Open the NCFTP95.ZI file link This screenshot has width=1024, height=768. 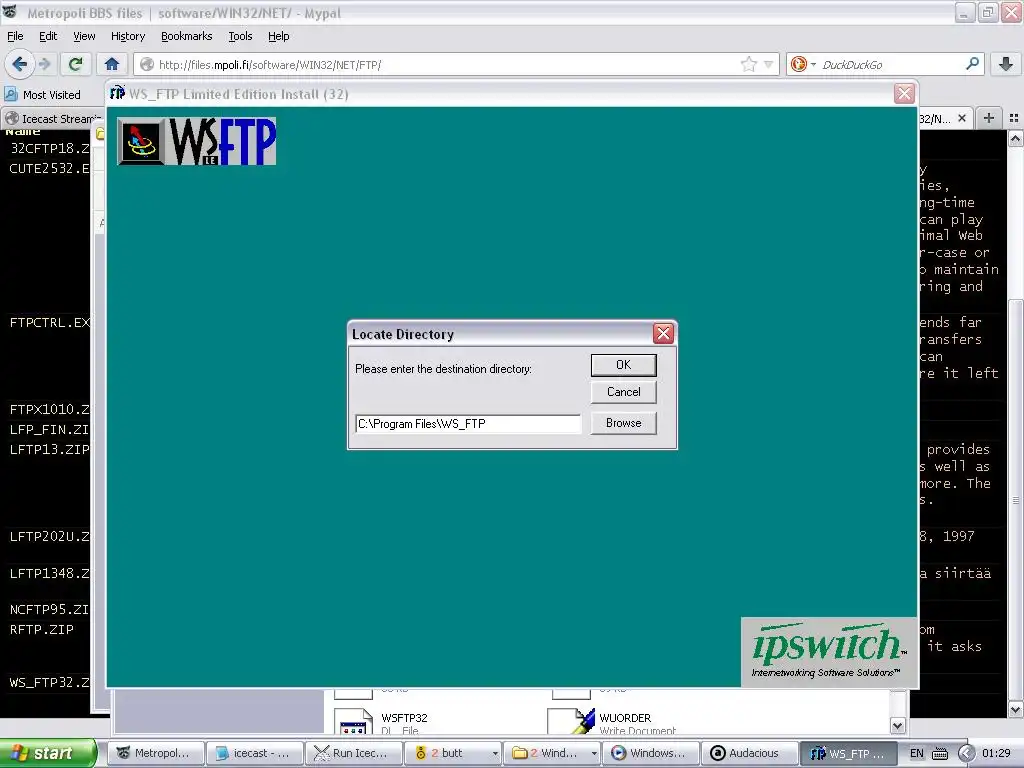coord(49,610)
